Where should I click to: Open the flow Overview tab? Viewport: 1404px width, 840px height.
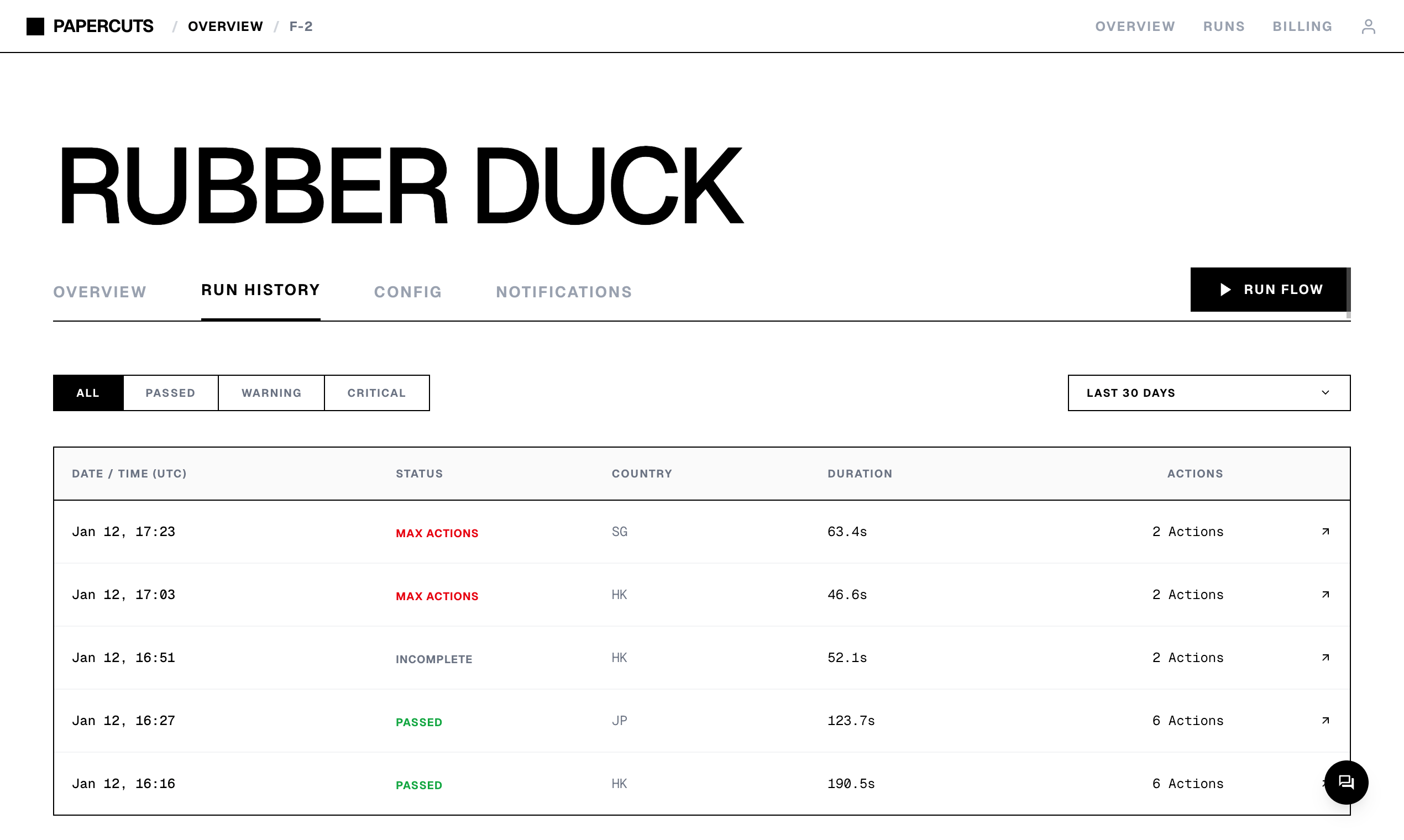pos(99,292)
